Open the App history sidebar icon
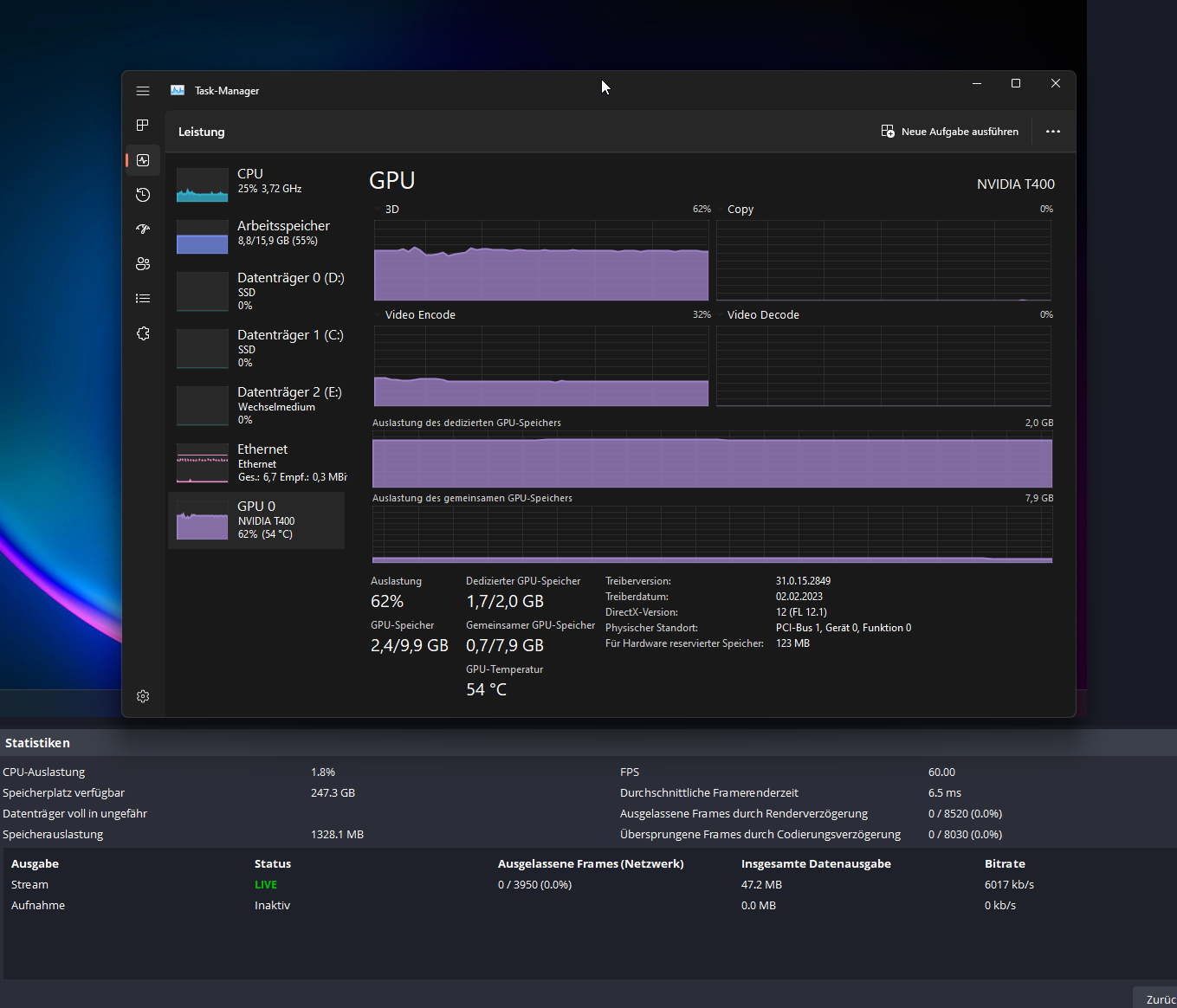This screenshot has height=1008, width=1177. tap(143, 195)
